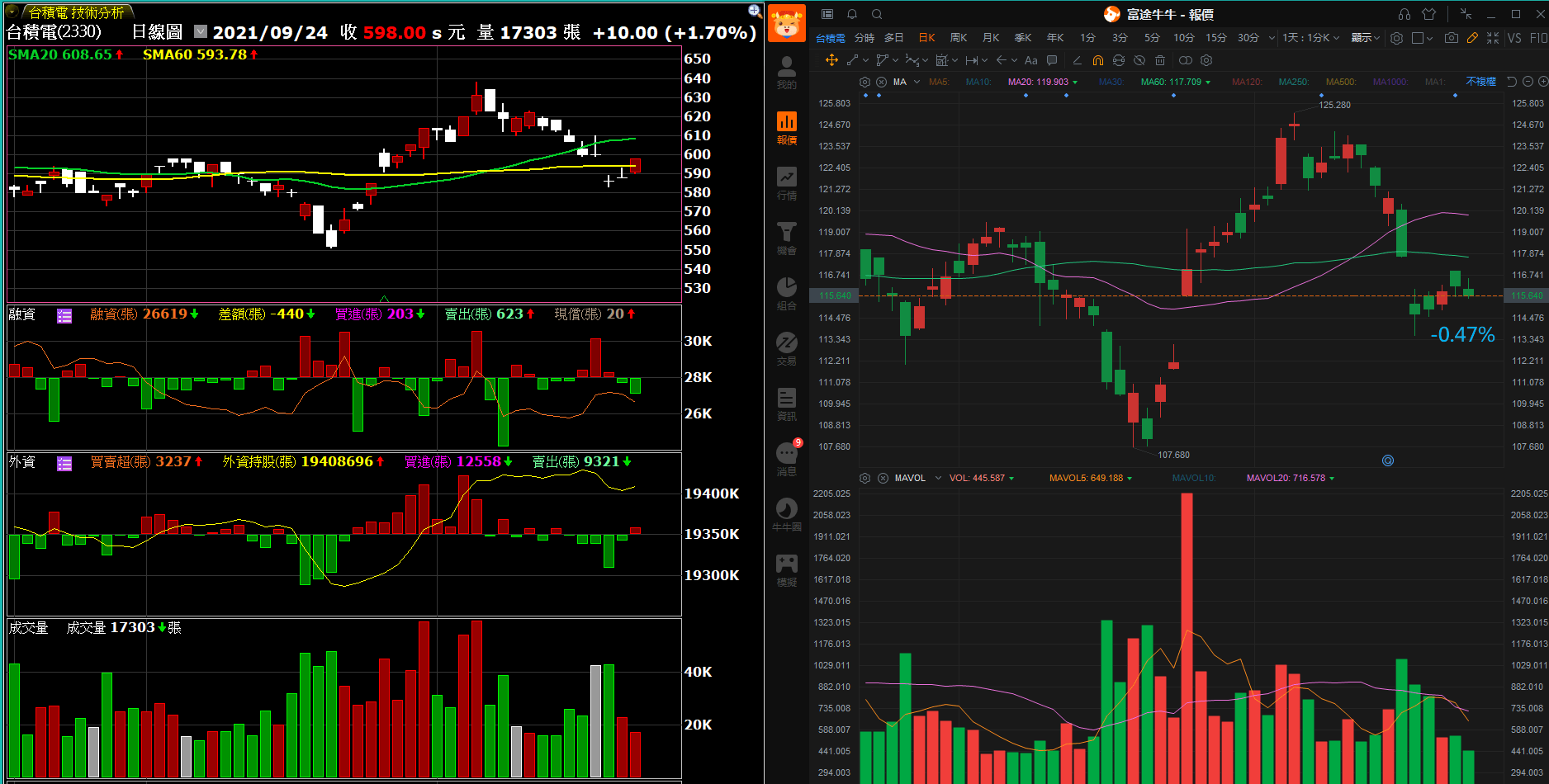Expand the wave pattern tool dropdown
Viewport: 1549px width, 784px height.
(925, 60)
